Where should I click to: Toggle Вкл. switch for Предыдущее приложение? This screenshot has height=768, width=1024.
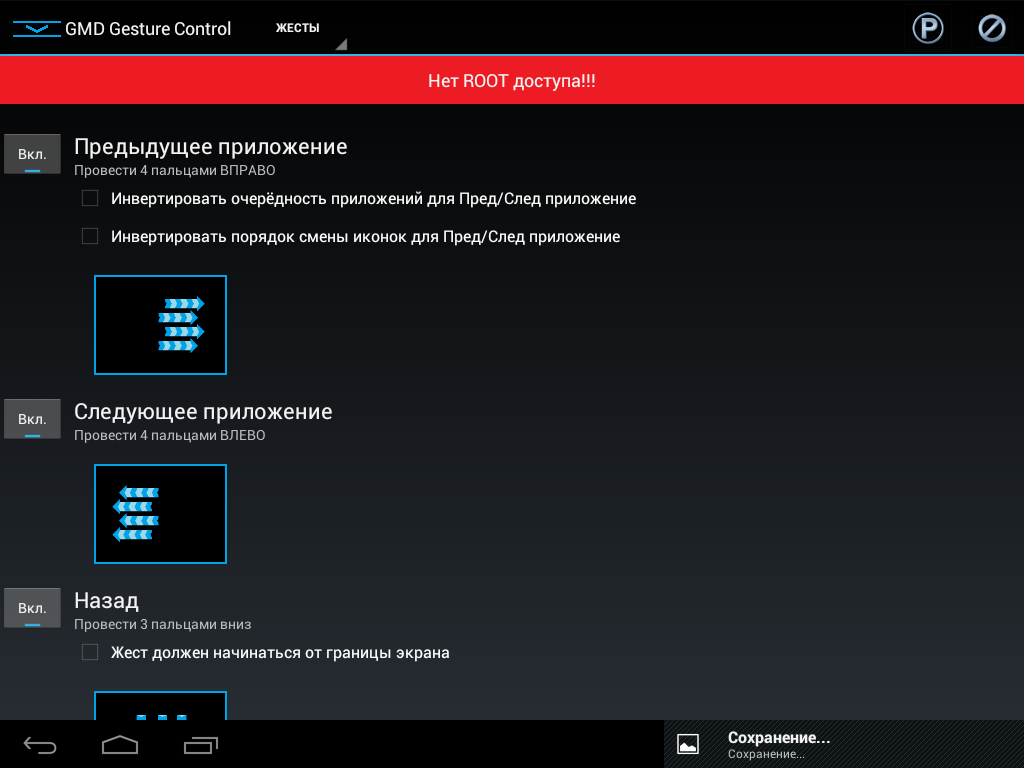click(32, 154)
